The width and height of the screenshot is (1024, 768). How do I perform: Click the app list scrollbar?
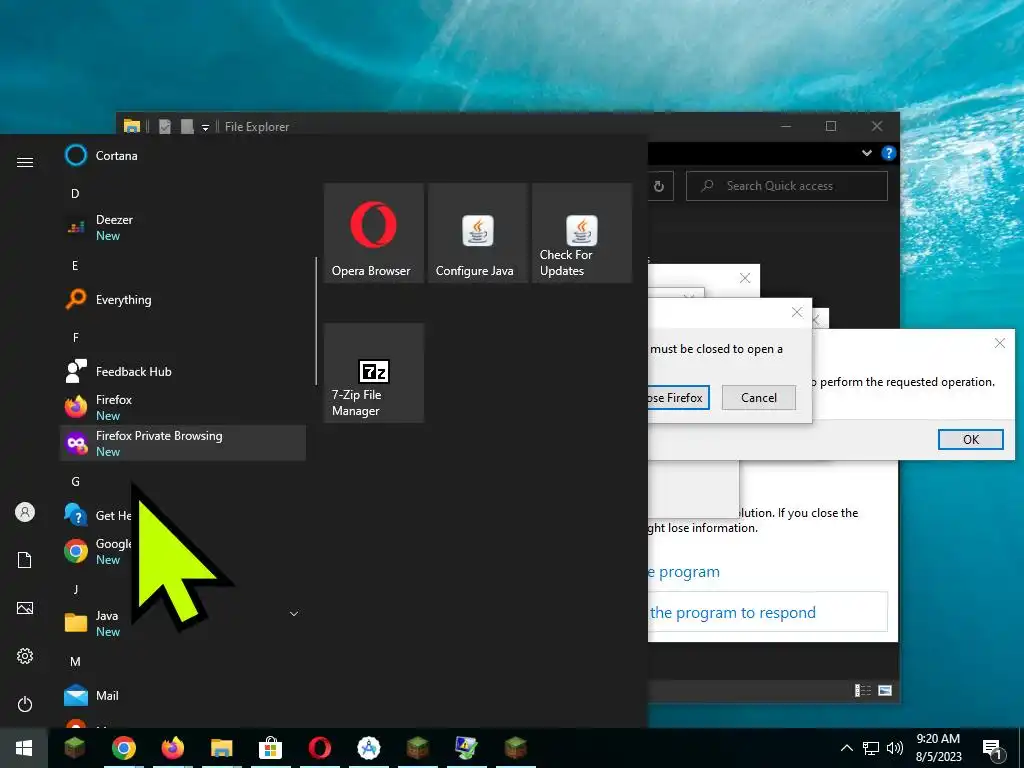[316, 321]
